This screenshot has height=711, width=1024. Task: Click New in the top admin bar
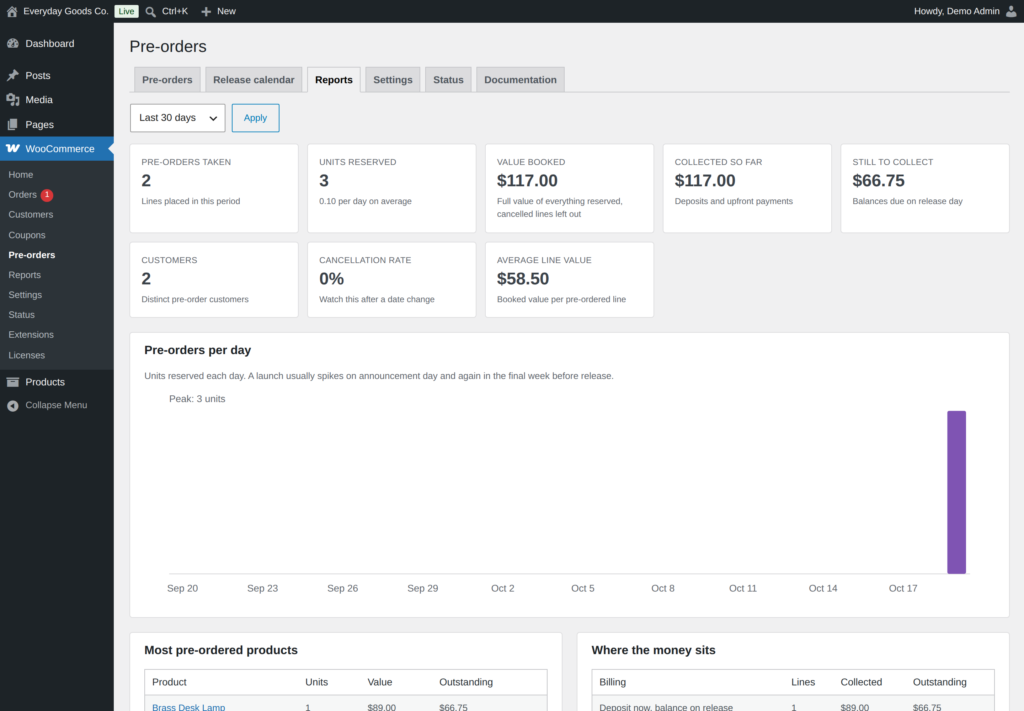226,11
